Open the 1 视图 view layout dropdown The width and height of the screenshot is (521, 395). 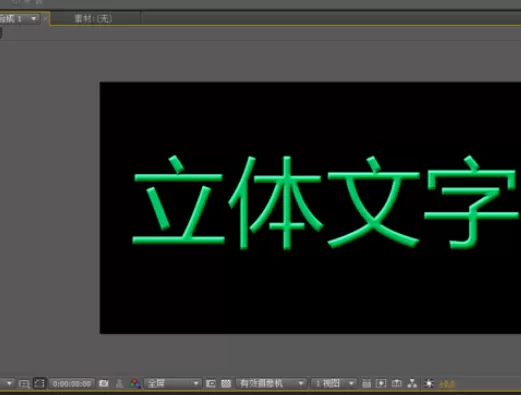(x=333, y=384)
